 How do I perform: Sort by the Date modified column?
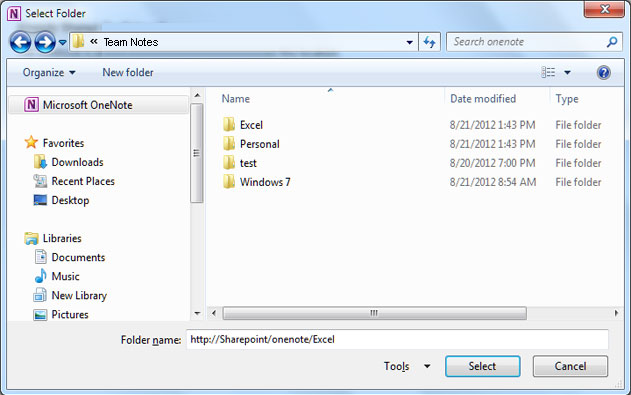[x=483, y=99]
